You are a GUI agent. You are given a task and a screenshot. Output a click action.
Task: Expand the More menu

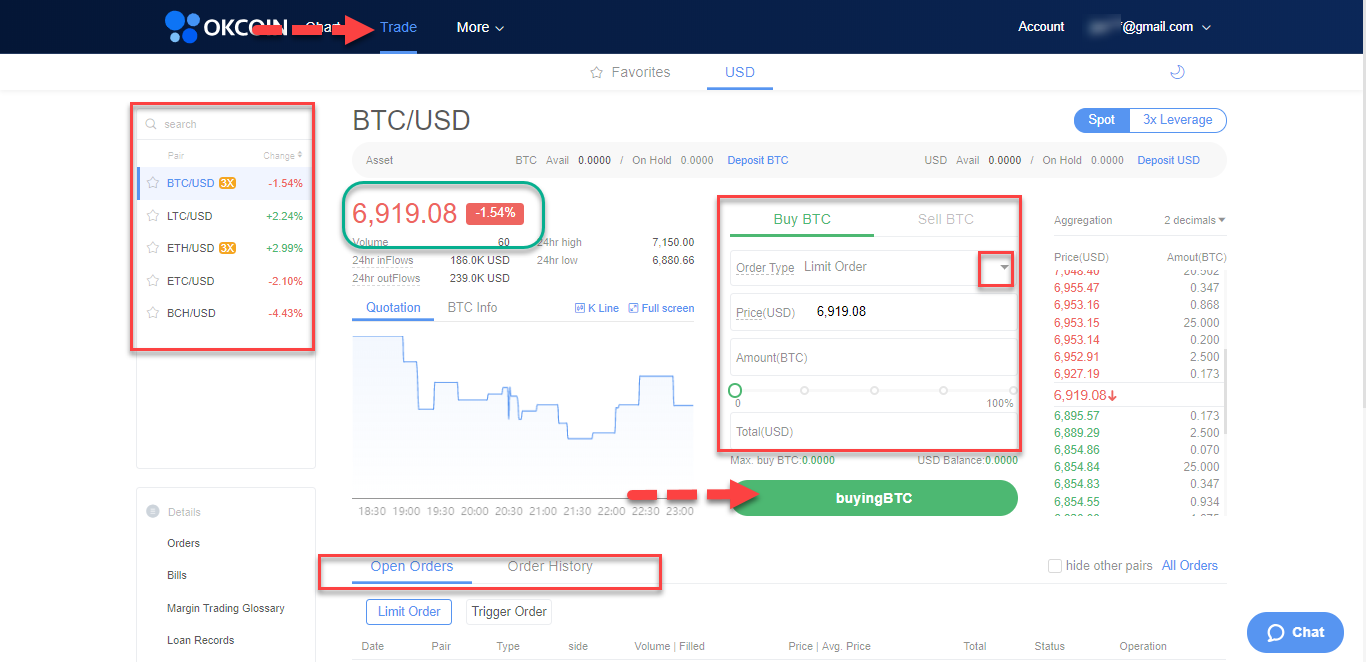[480, 27]
